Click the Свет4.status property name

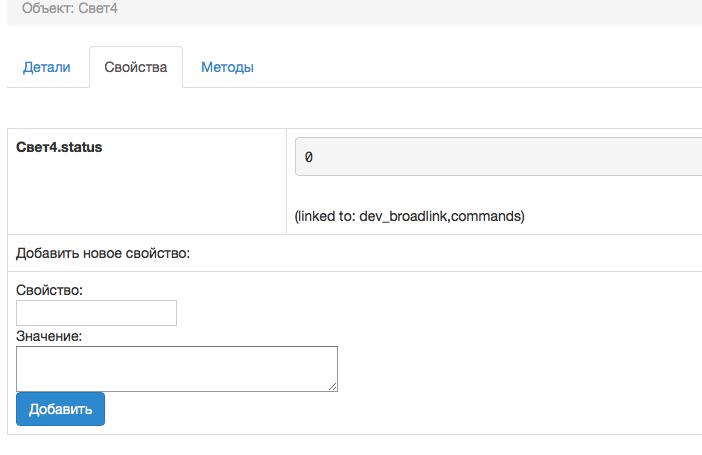tap(59, 147)
